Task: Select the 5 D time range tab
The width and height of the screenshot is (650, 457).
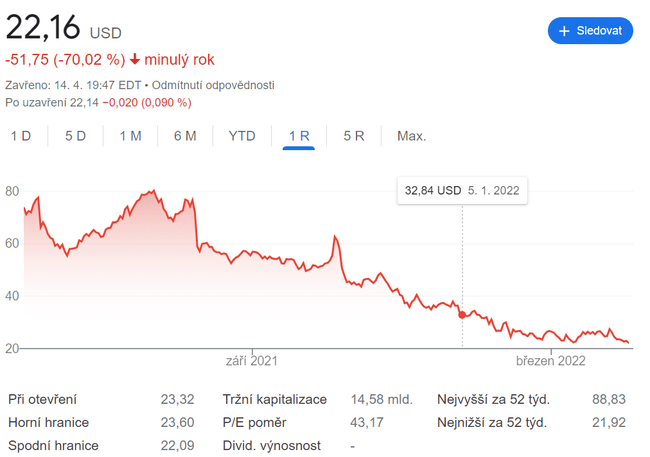Action: tap(75, 136)
